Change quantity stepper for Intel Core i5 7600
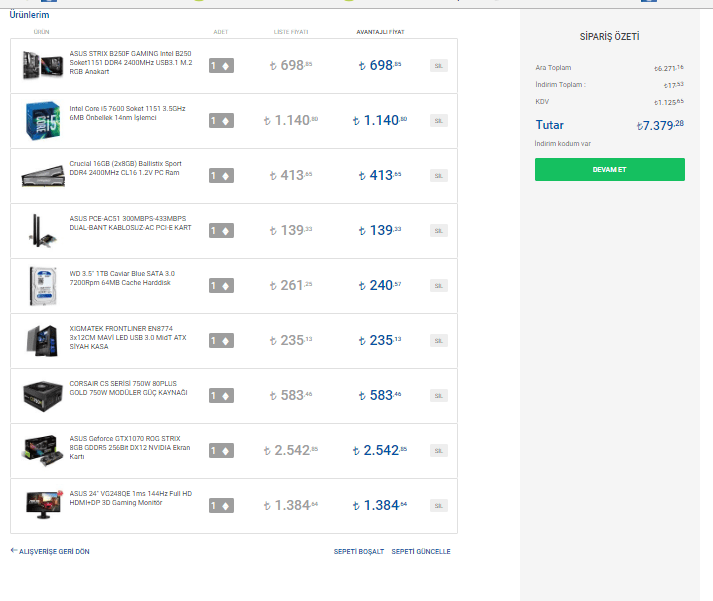 click(x=221, y=121)
